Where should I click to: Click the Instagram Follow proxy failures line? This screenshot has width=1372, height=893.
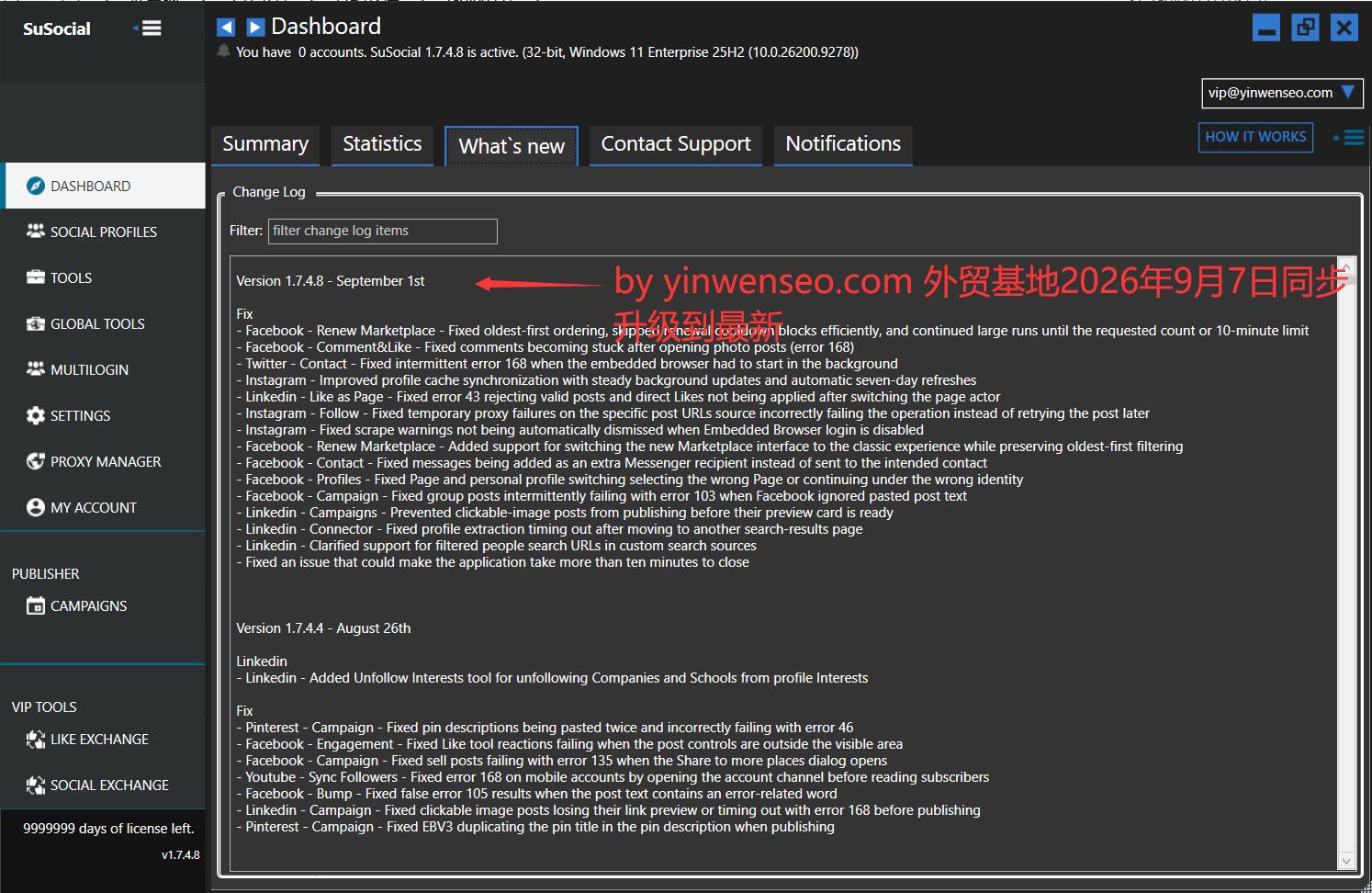tap(693, 413)
